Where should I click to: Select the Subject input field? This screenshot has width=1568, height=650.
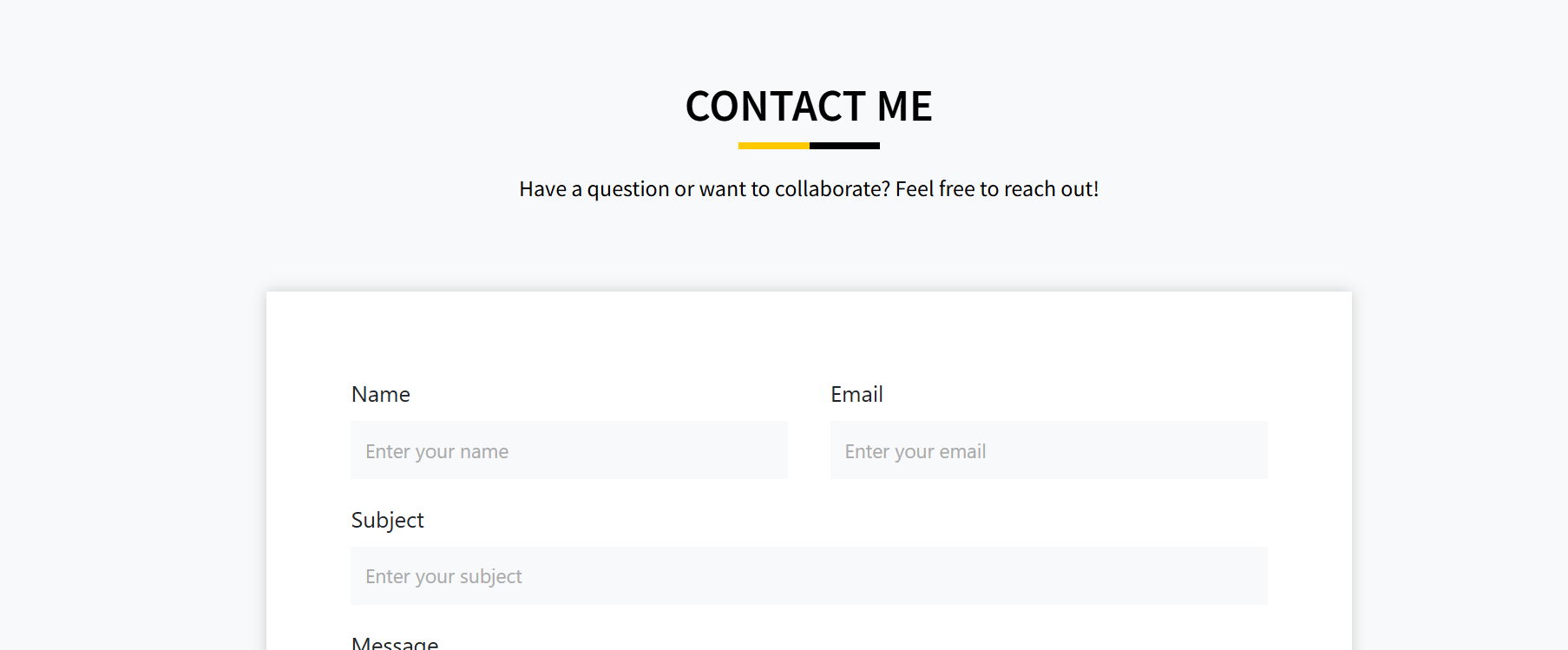(x=809, y=575)
